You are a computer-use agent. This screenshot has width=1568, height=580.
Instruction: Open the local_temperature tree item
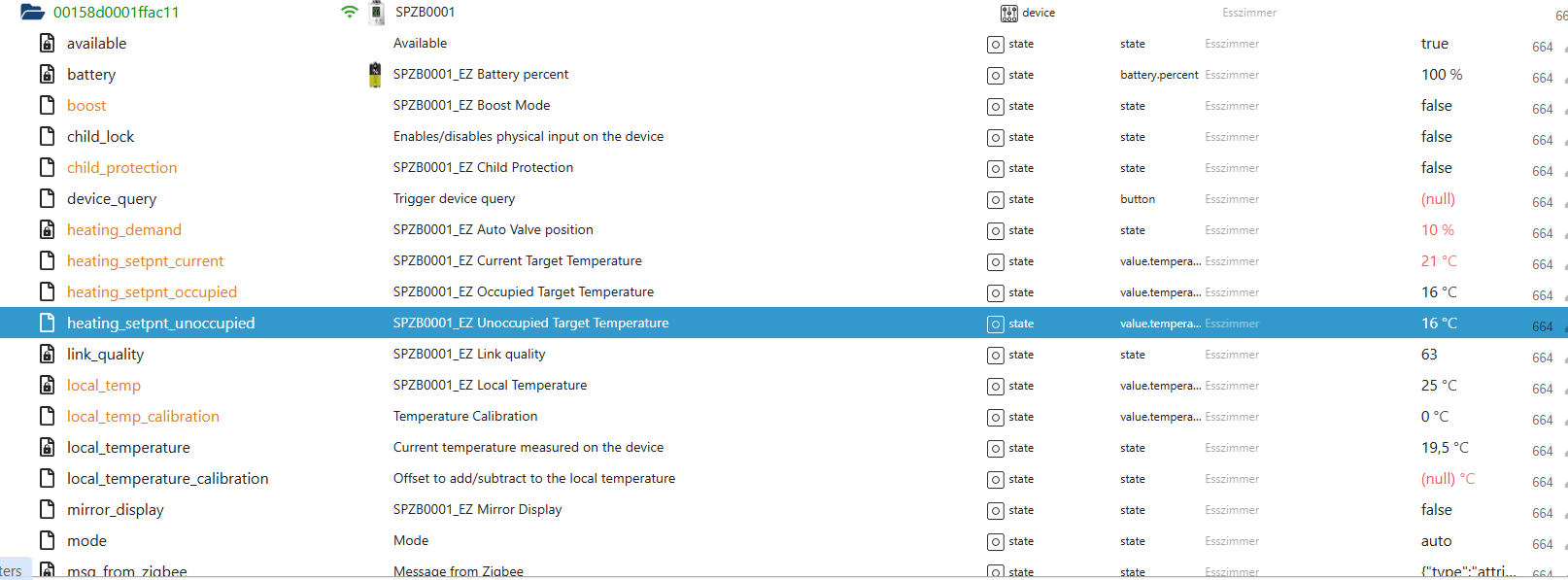pos(128,448)
